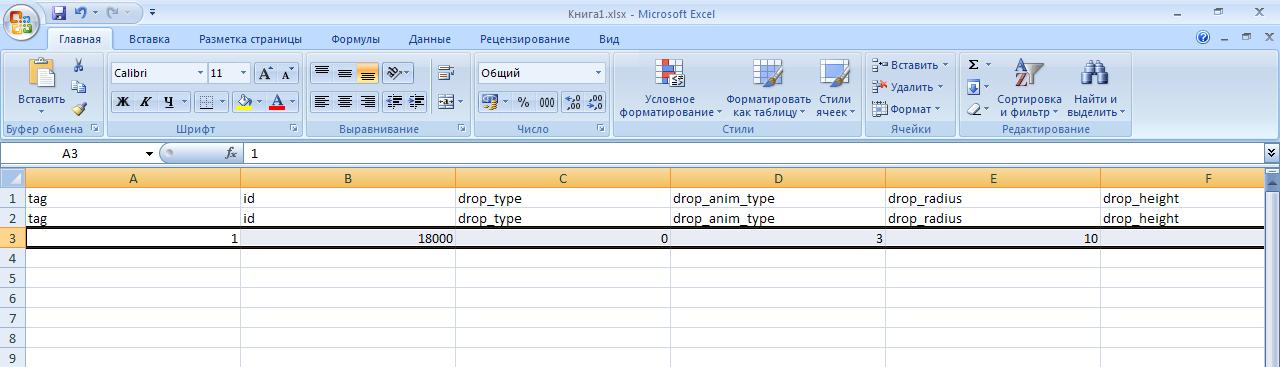Copy selection with the copy icon
The height and width of the screenshot is (367, 1280).
79,87
